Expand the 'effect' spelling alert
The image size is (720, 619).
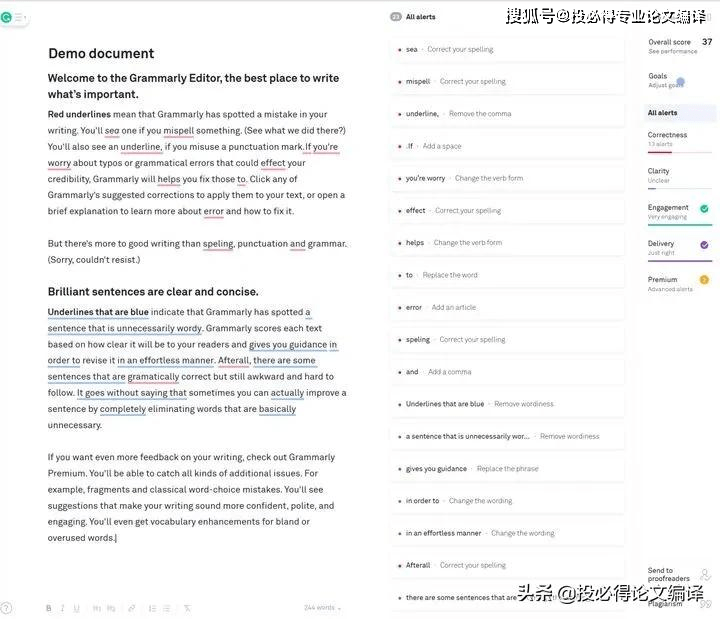[x=508, y=210]
